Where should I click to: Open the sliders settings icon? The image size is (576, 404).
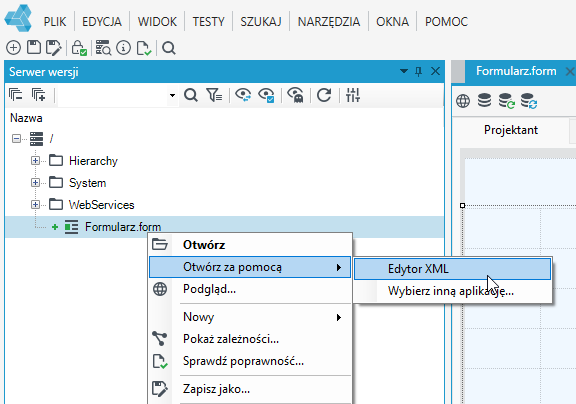coord(353,95)
